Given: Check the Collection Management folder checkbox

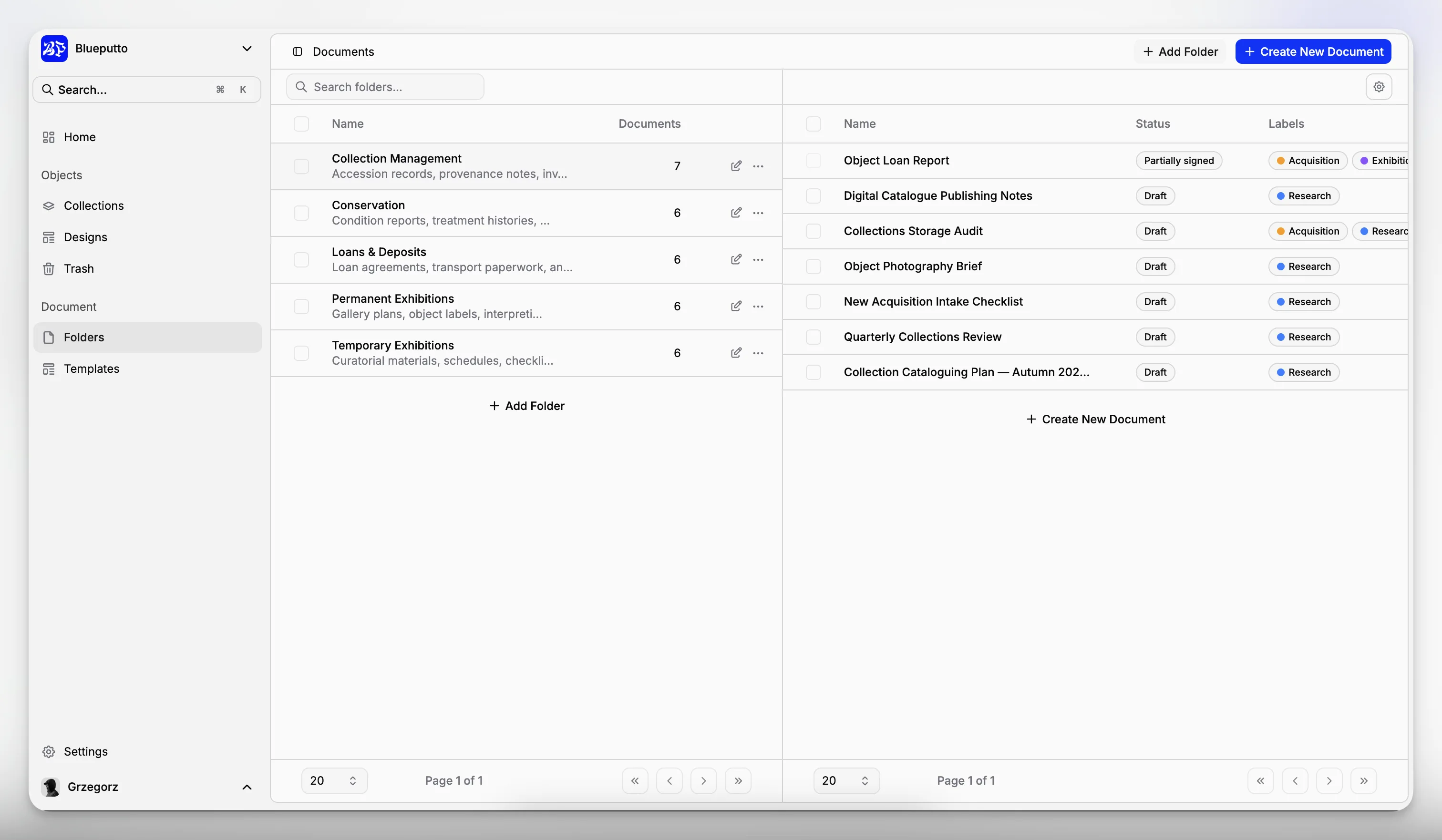Looking at the screenshot, I should pyautogui.click(x=301, y=166).
